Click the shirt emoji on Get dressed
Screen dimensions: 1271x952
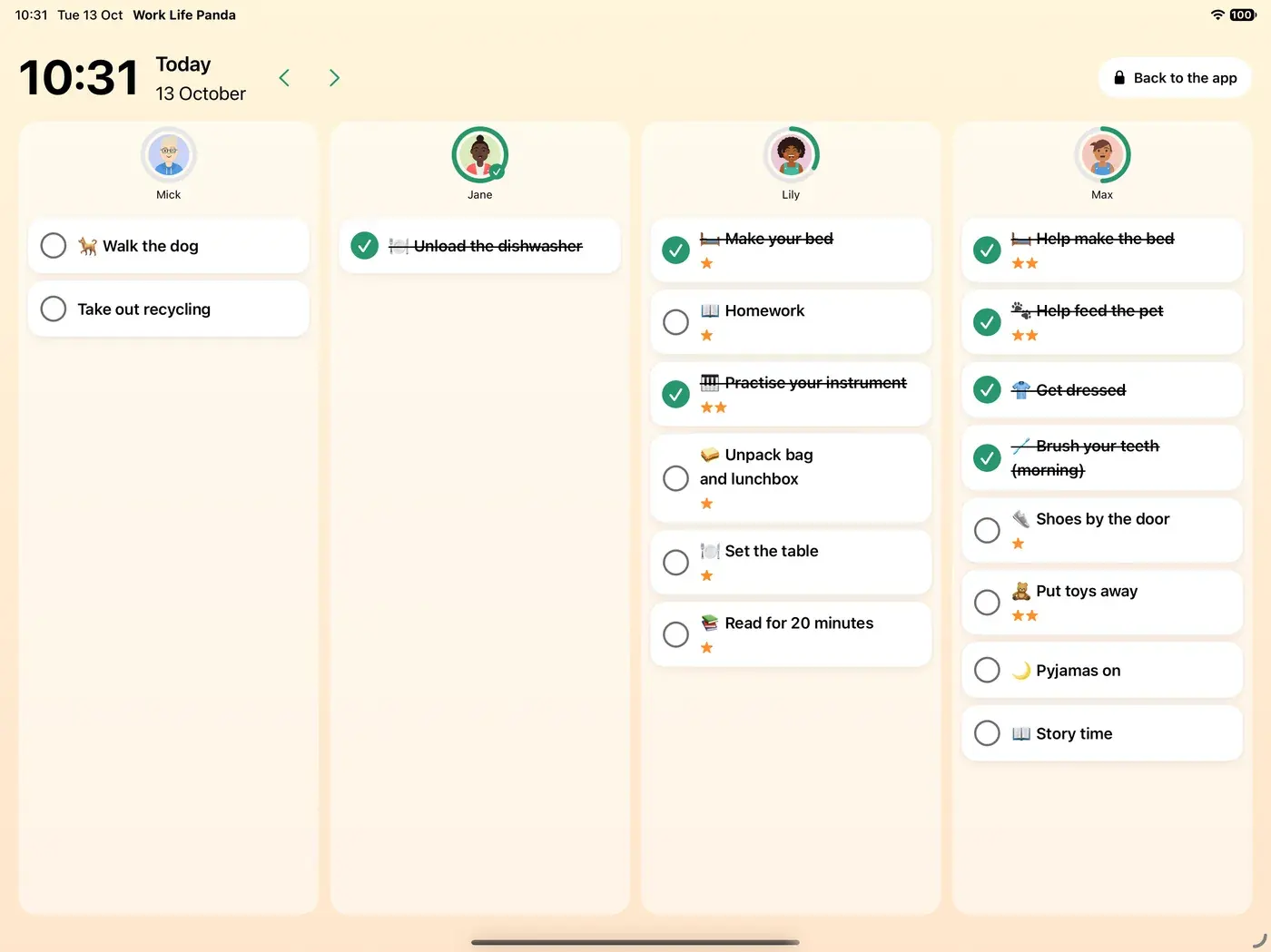pos(1021,390)
